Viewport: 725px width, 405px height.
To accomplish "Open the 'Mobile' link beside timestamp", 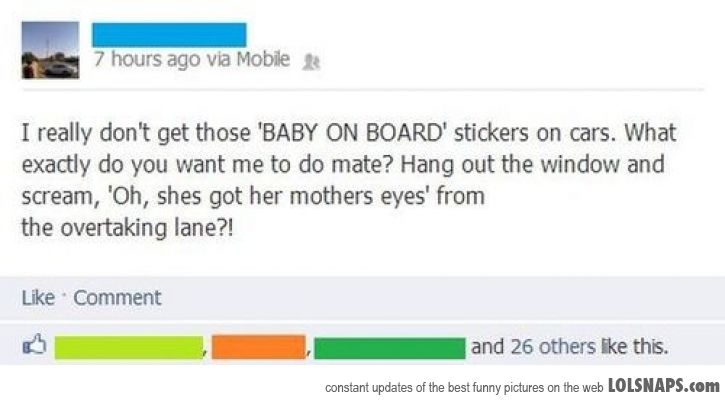I will click(263, 59).
